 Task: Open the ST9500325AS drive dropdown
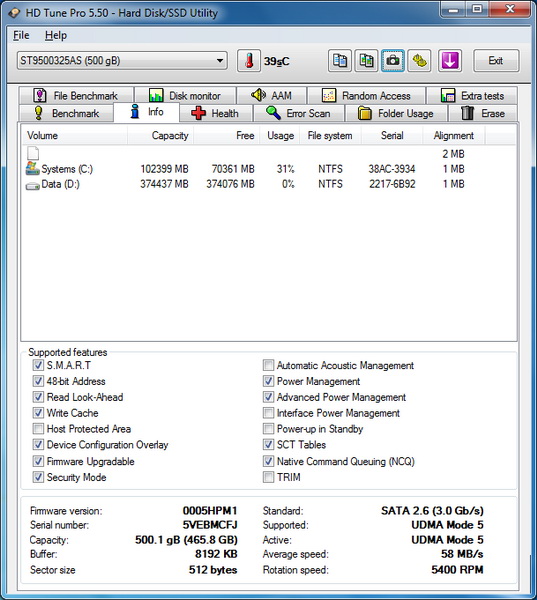122,60
